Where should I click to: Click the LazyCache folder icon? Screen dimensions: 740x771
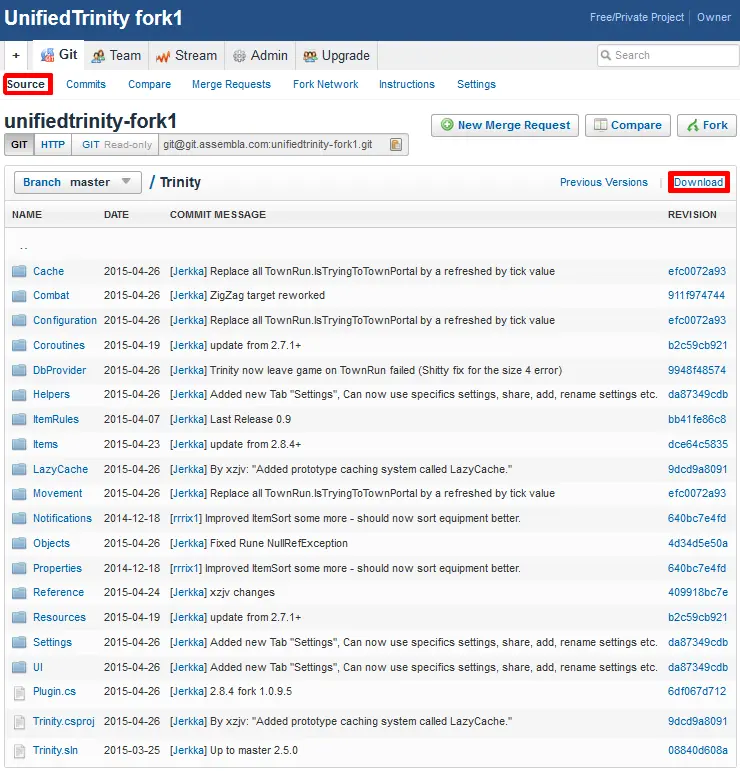pyautogui.click(x=19, y=470)
